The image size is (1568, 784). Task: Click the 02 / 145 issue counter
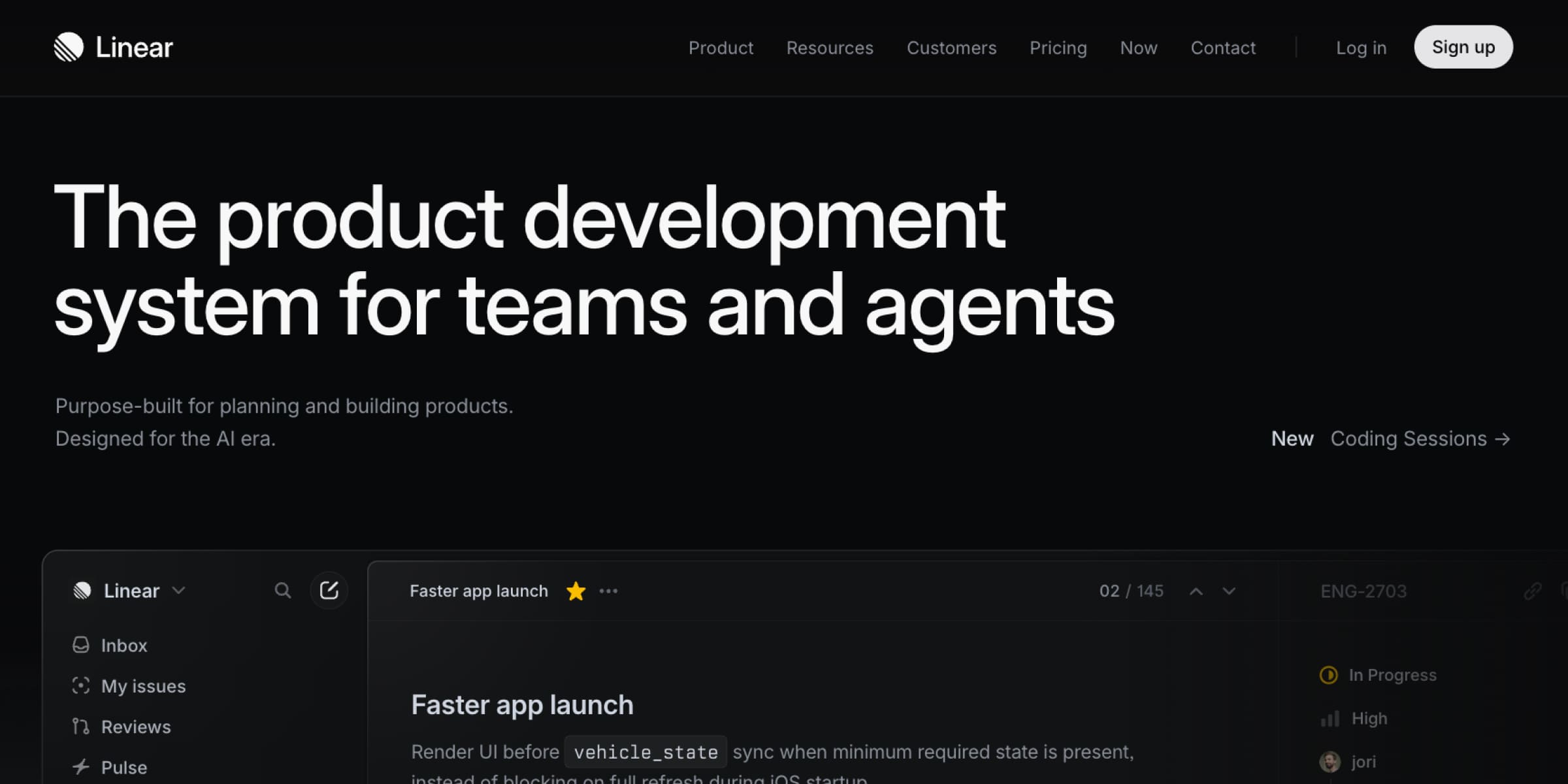1132,591
